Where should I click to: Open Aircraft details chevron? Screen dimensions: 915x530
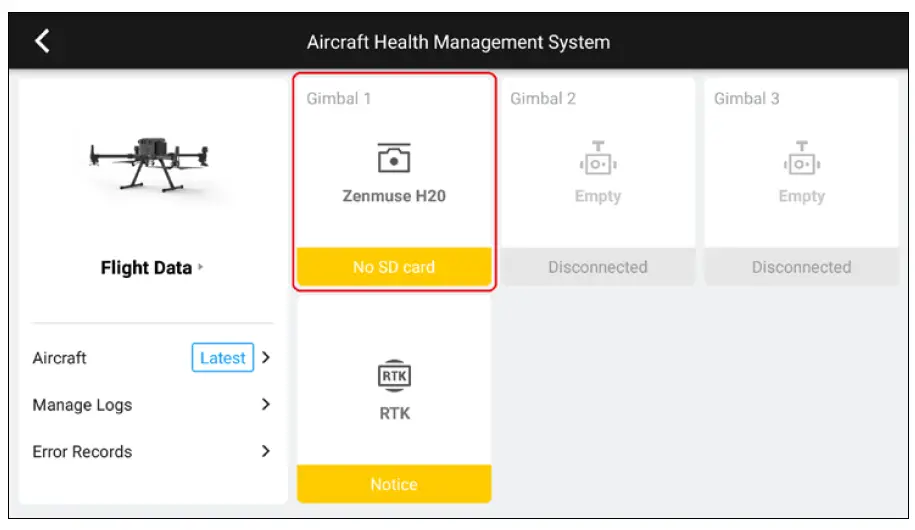point(266,358)
